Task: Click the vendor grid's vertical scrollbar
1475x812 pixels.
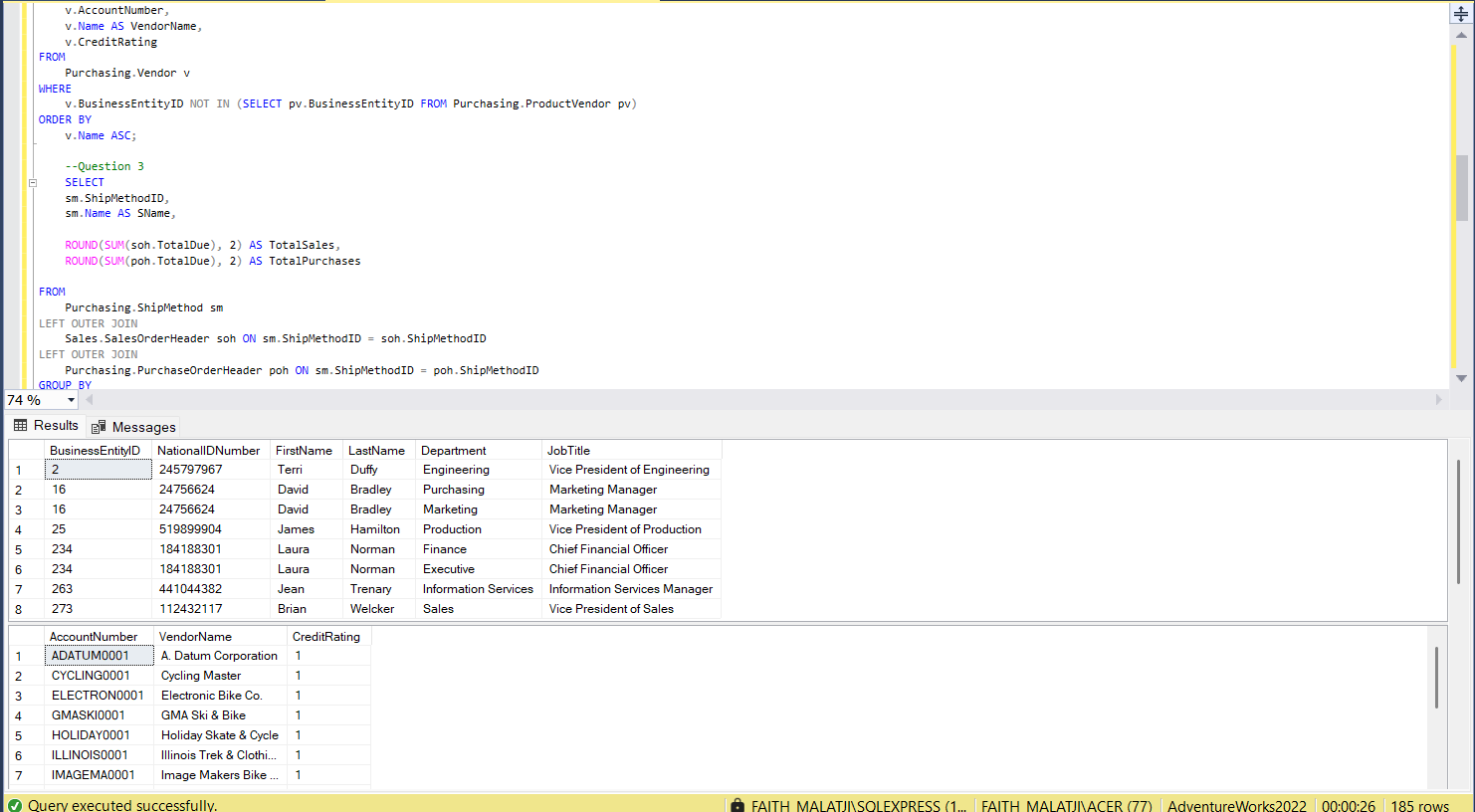Action: pos(1436,677)
